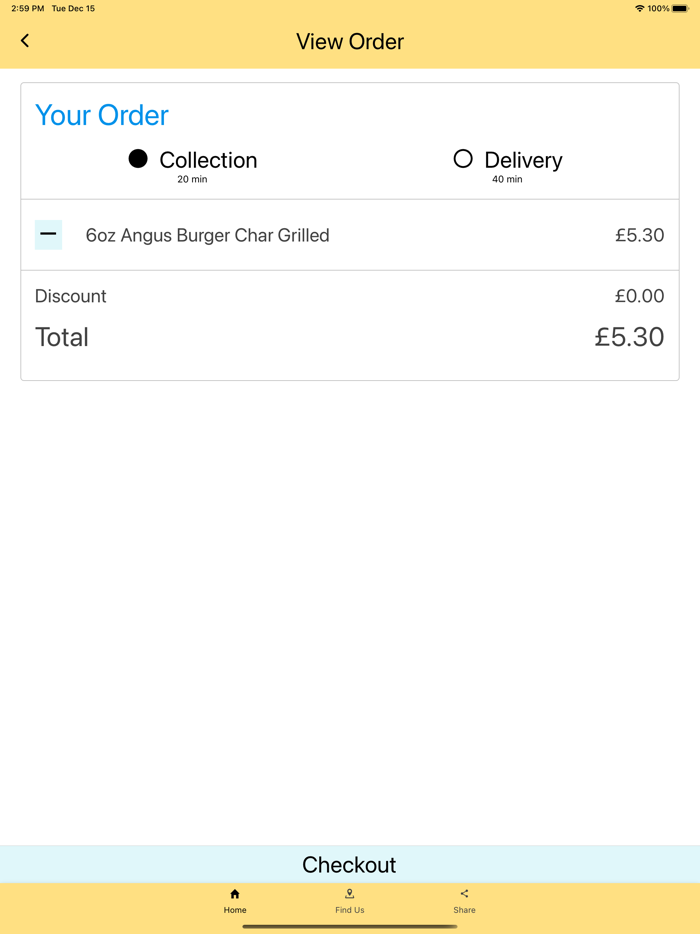Tap the Your Order heading
This screenshot has height=934, width=700.
pos(101,115)
